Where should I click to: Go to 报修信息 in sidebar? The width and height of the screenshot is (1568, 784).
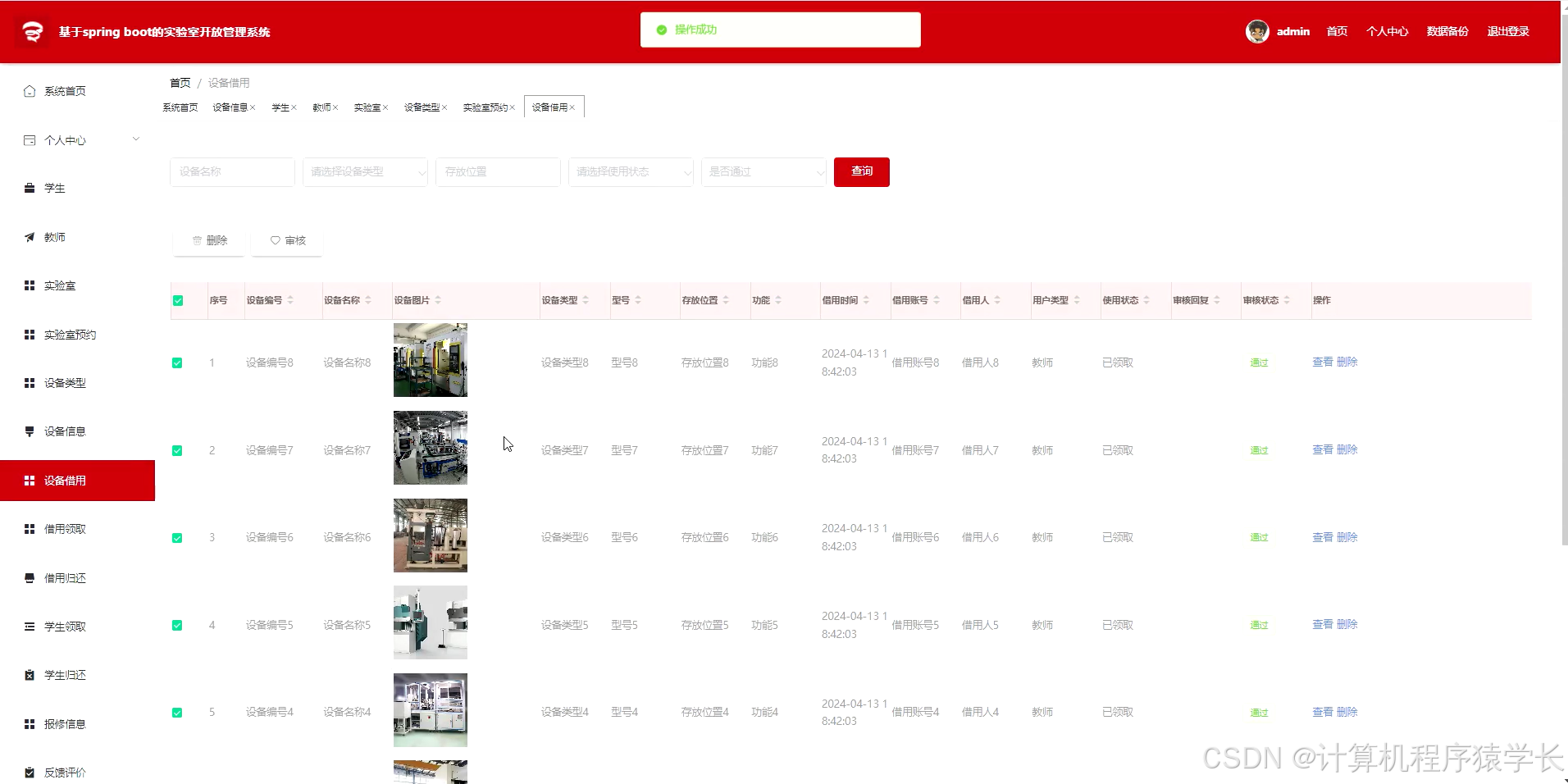point(77,724)
